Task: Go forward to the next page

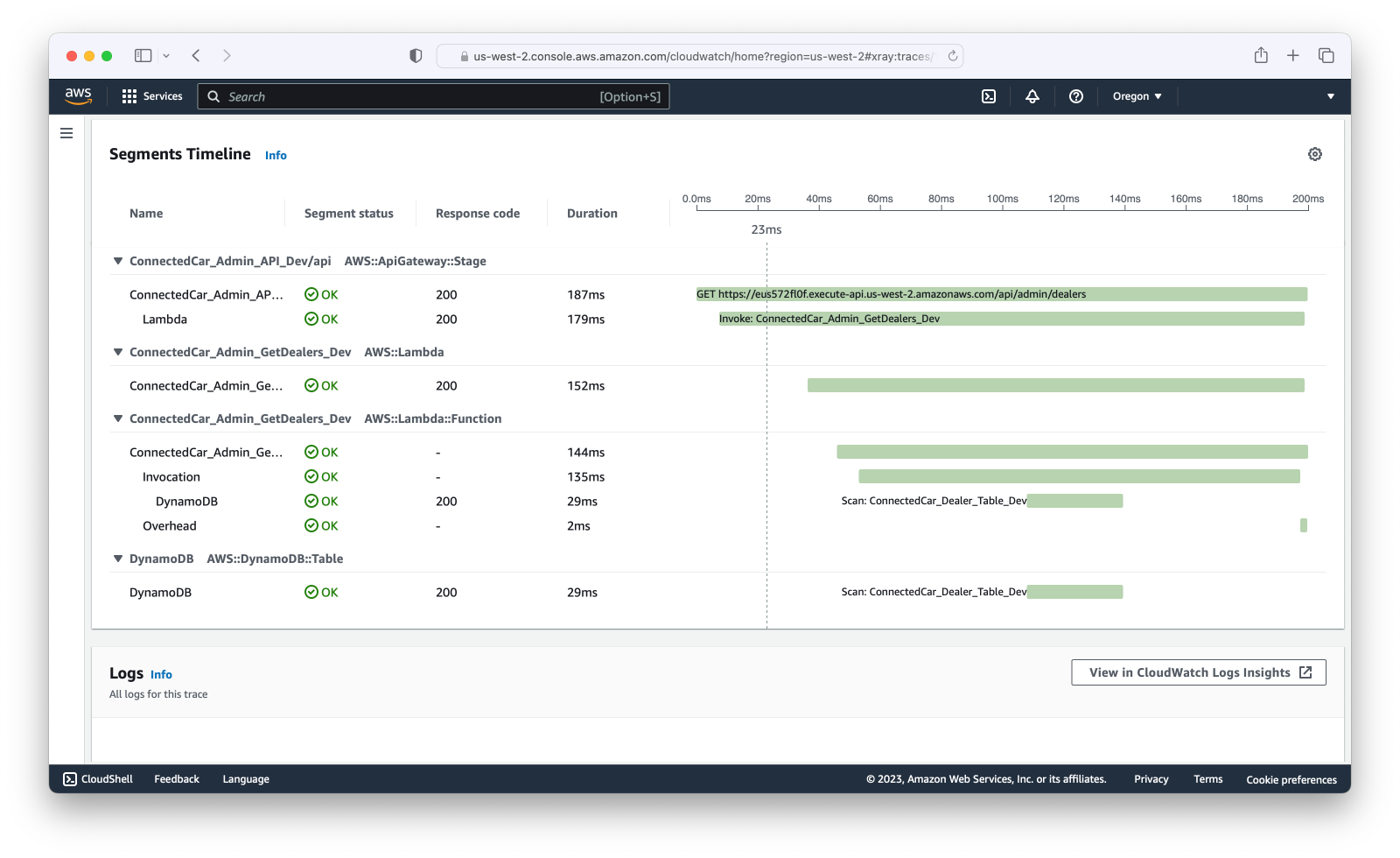Action: click(227, 55)
